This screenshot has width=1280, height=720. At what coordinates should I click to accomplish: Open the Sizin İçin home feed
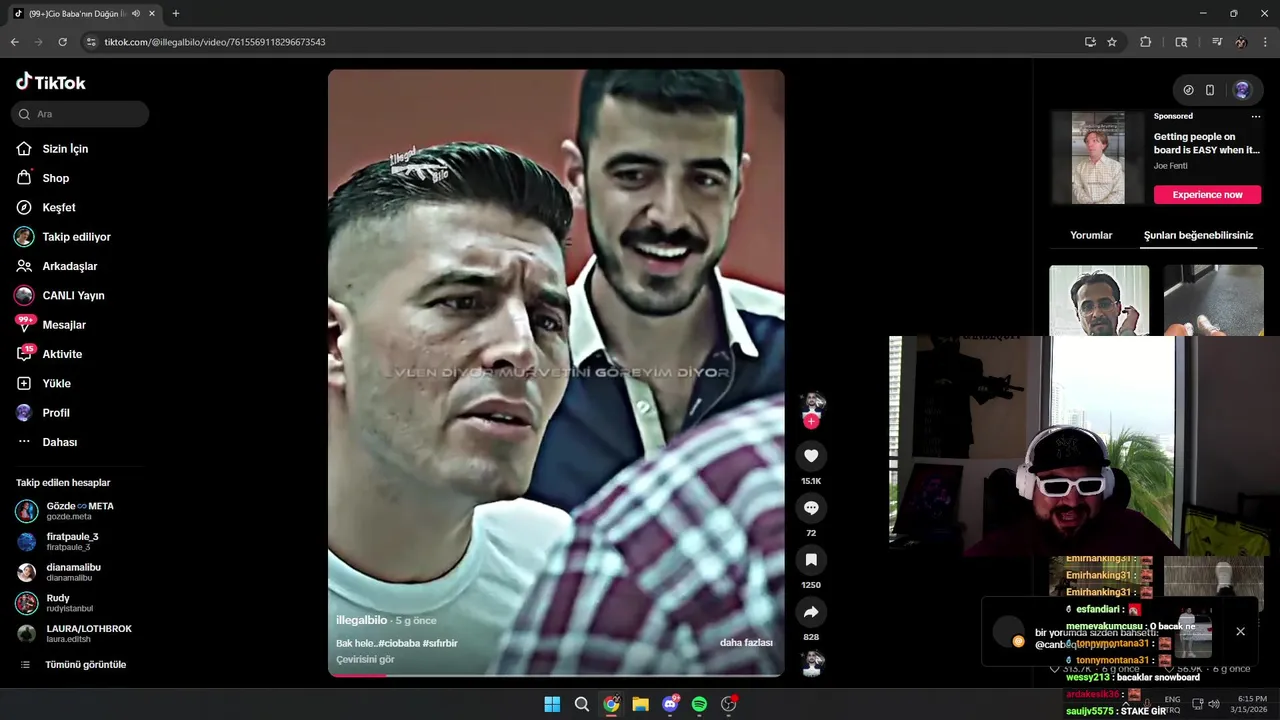pos(65,149)
